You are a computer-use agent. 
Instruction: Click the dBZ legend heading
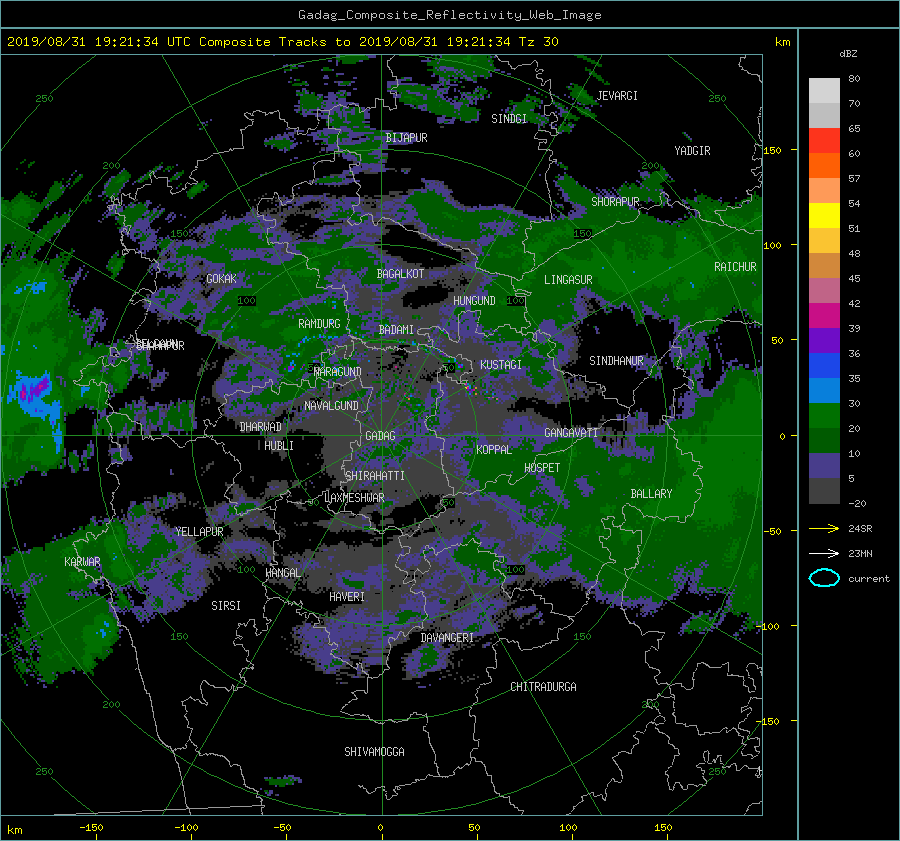848,54
